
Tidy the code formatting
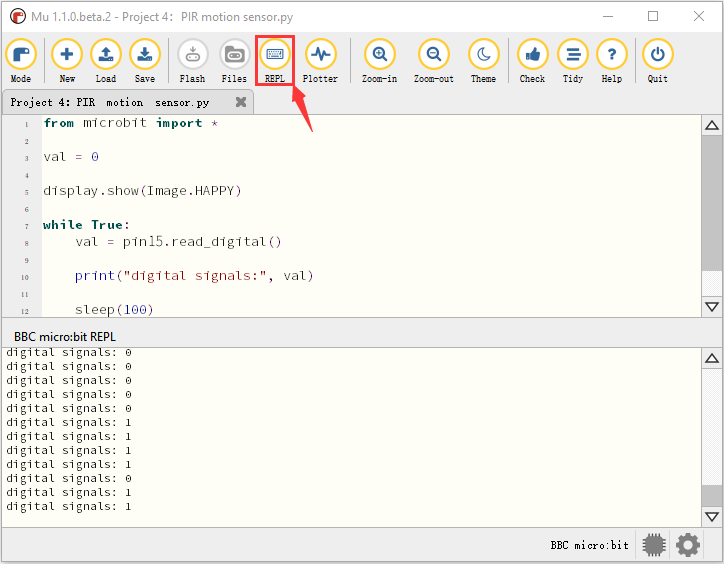pyautogui.click(x=573, y=61)
